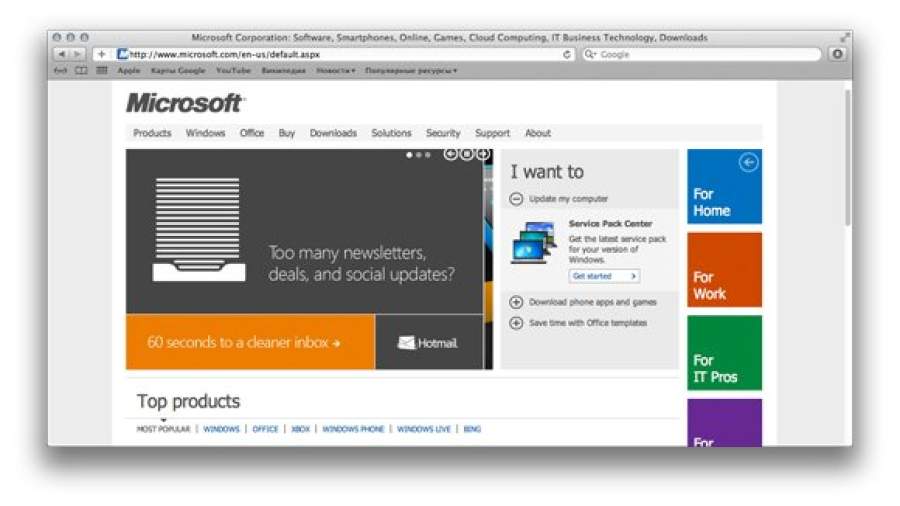The width and height of the screenshot is (900, 506).
Task: Open the Новости bookmarks dropdown
Action: point(336,71)
